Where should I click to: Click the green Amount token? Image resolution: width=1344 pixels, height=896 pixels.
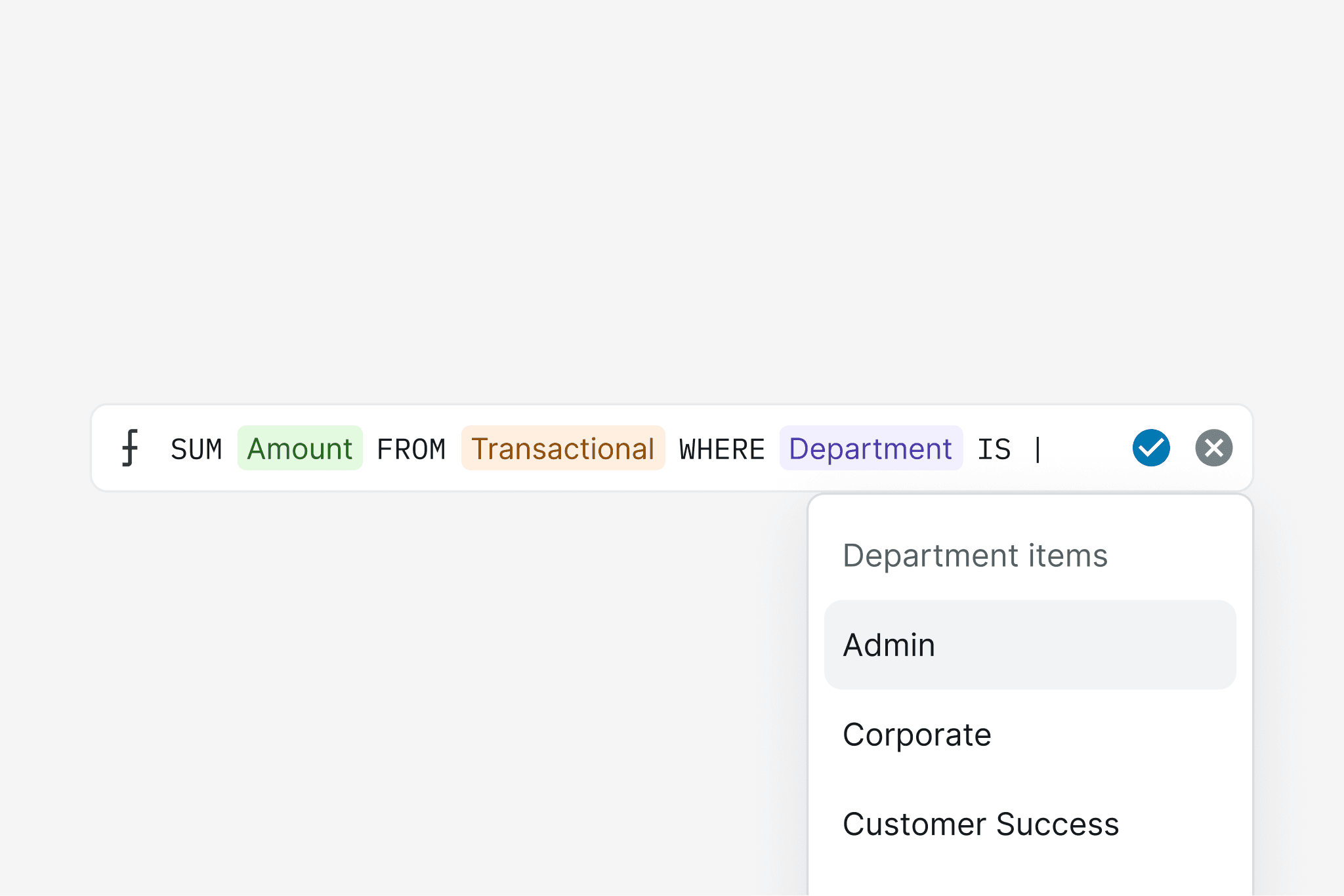(300, 448)
